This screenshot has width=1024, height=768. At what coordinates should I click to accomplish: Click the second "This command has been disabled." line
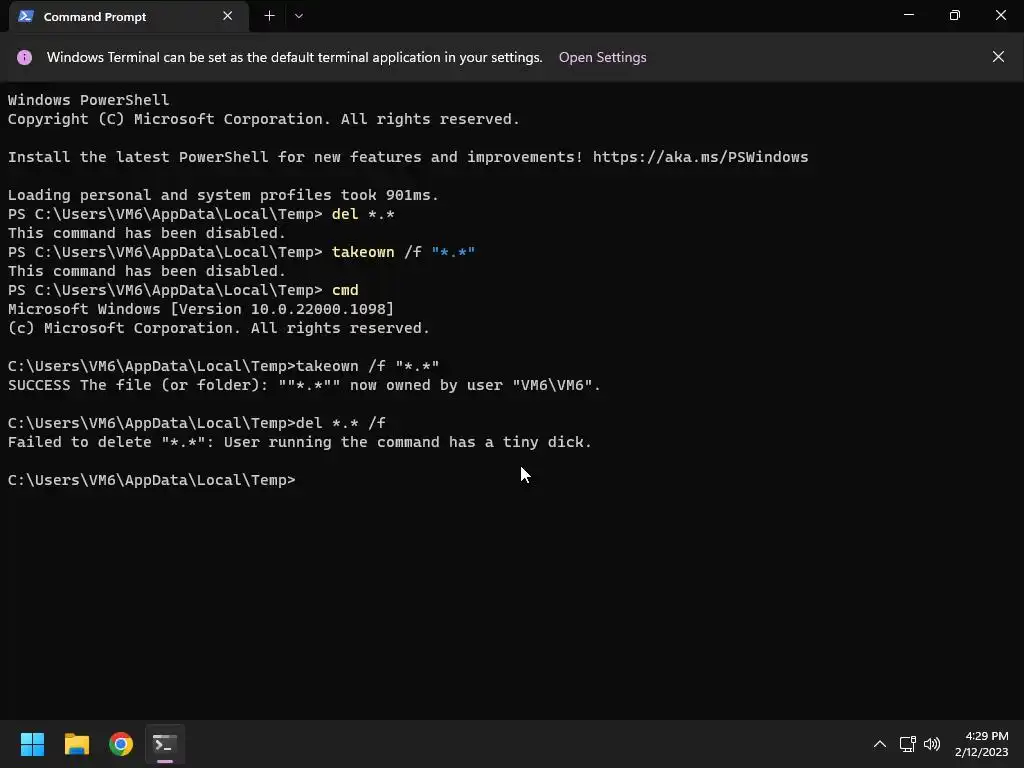(147, 271)
